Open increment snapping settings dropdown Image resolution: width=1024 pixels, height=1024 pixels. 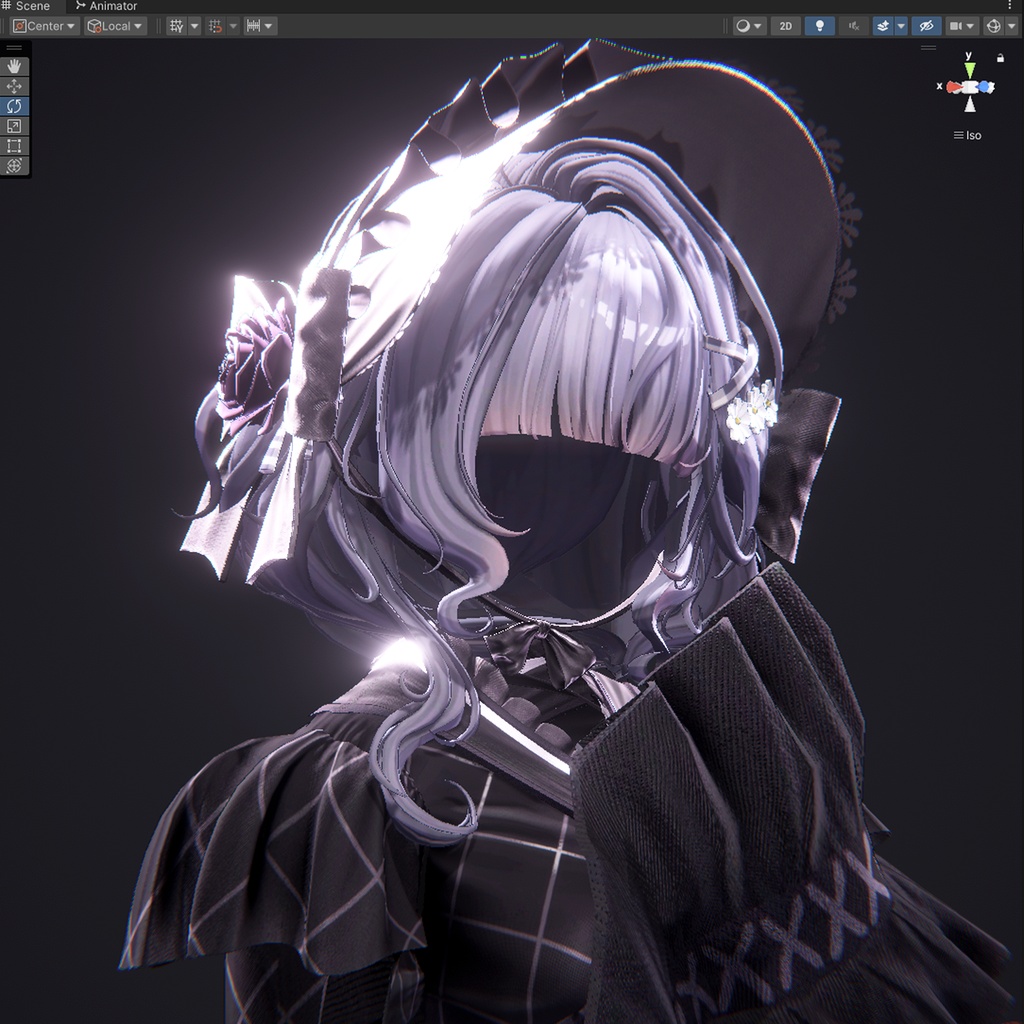pos(260,26)
